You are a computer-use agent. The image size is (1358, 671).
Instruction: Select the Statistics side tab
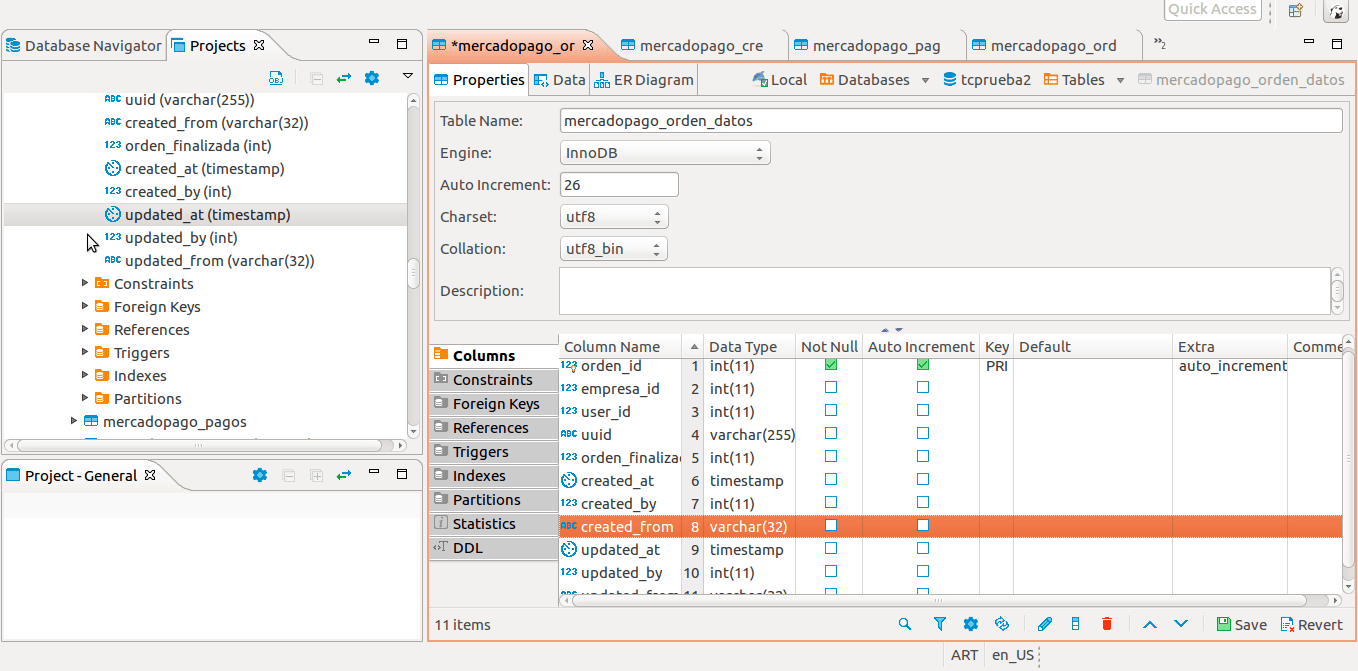tap(493, 524)
